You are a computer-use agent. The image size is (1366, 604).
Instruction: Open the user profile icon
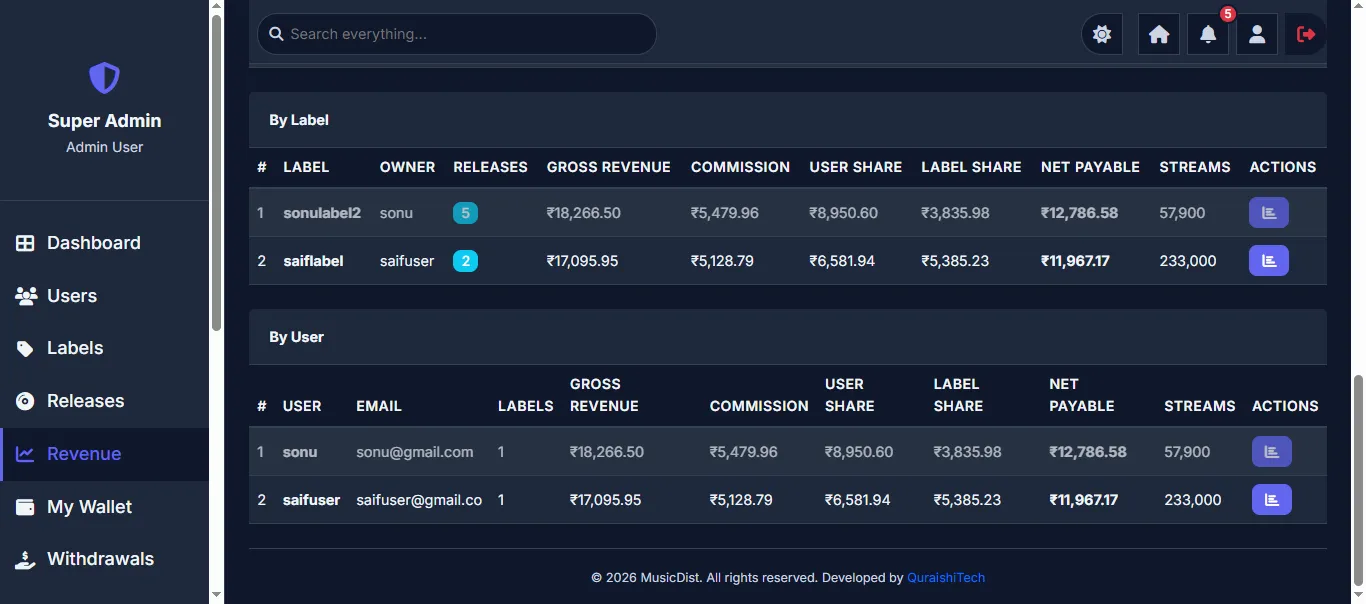tap(1257, 34)
